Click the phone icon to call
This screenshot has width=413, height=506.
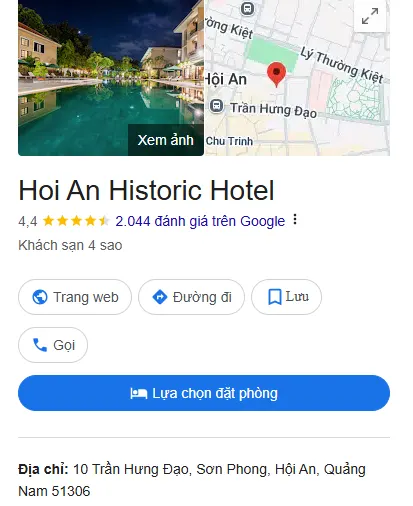[40, 345]
